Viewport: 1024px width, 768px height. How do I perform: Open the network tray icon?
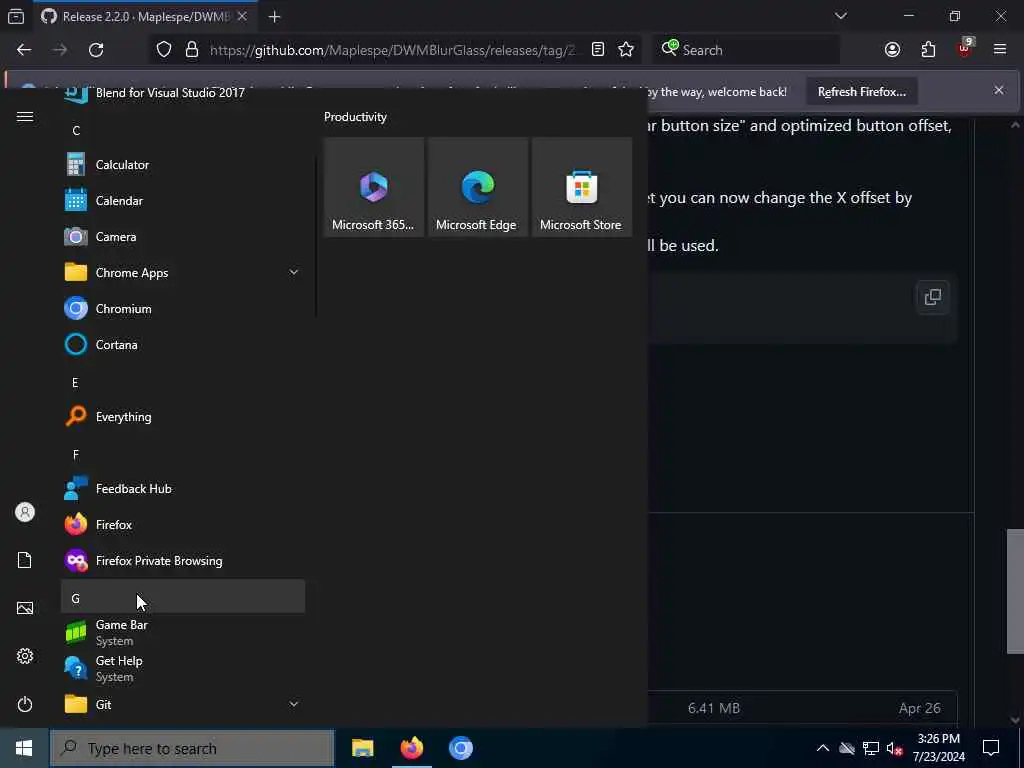click(x=871, y=748)
